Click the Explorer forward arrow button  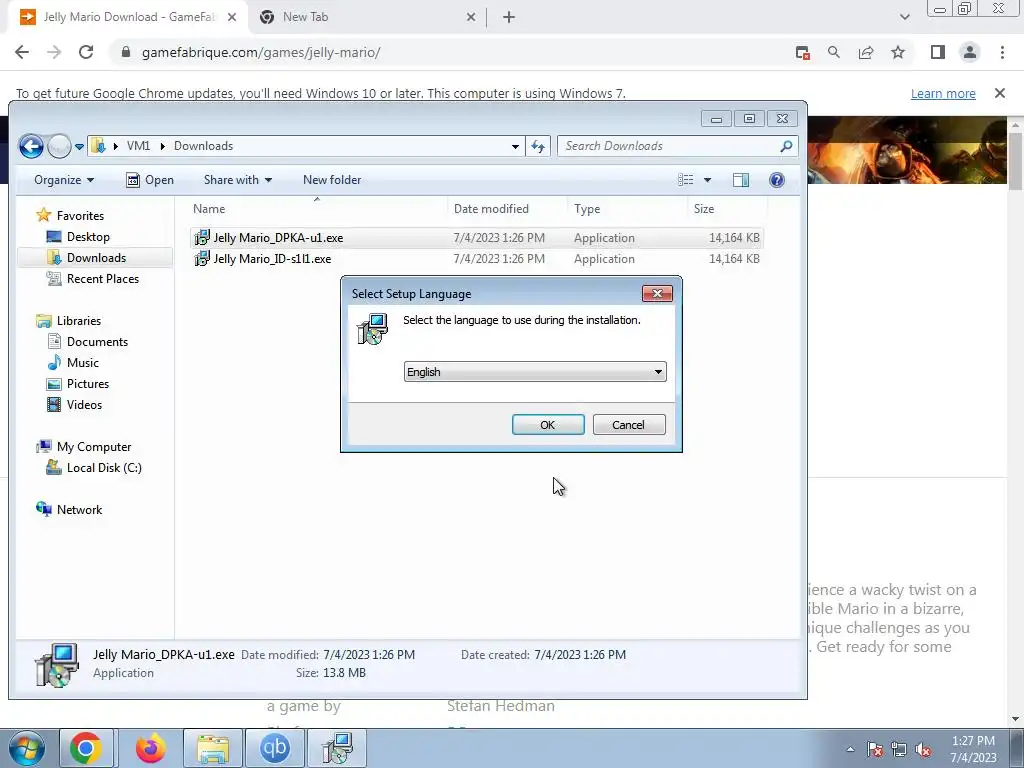pos(59,146)
